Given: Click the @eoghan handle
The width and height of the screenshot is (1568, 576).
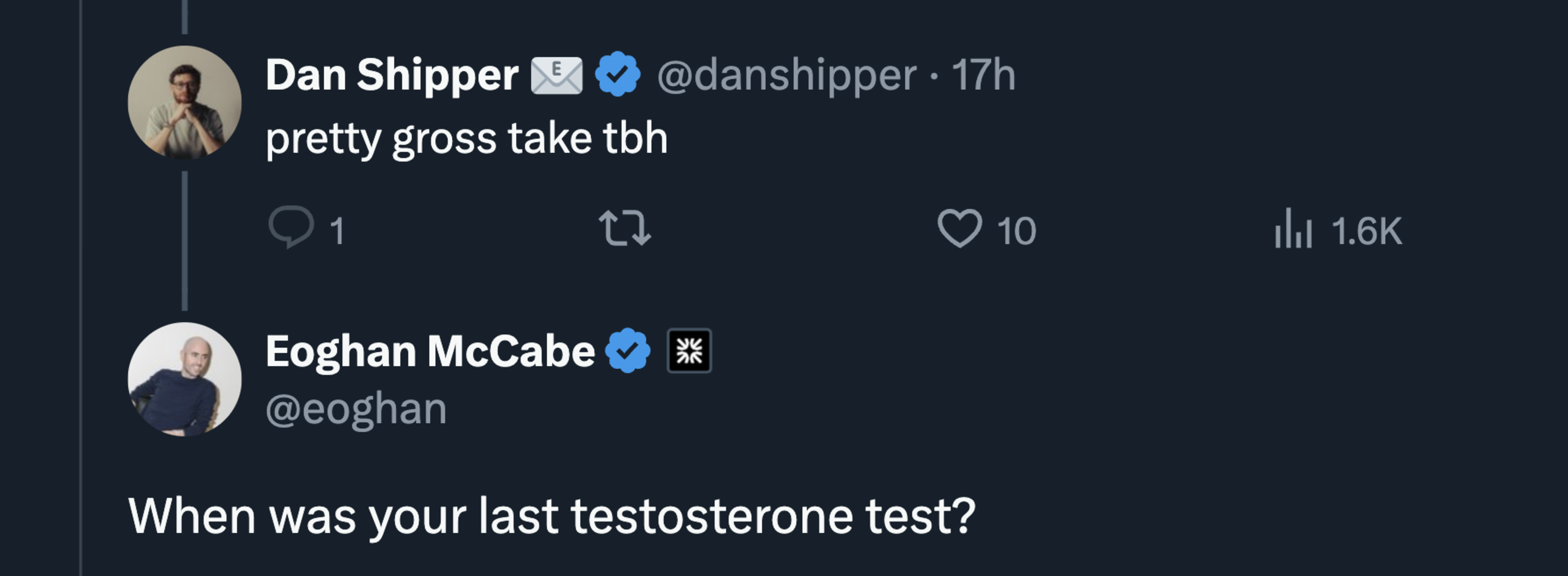Looking at the screenshot, I should (x=356, y=409).
